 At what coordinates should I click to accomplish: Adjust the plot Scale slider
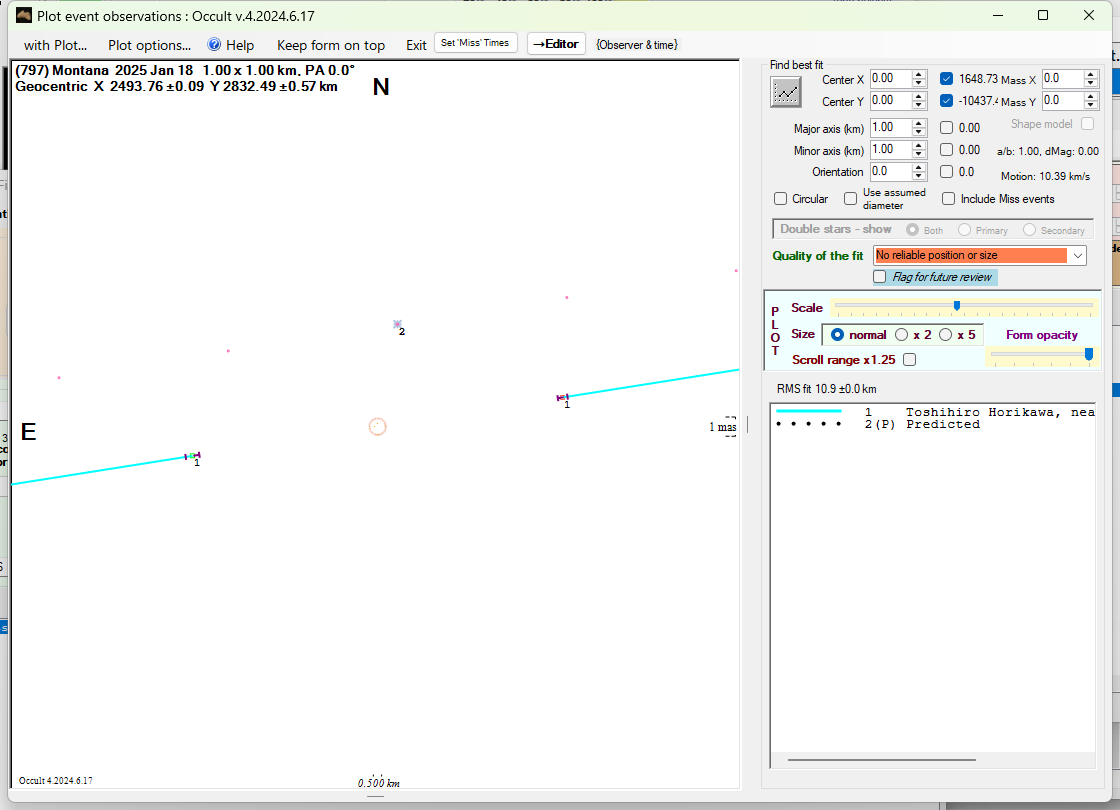[957, 306]
